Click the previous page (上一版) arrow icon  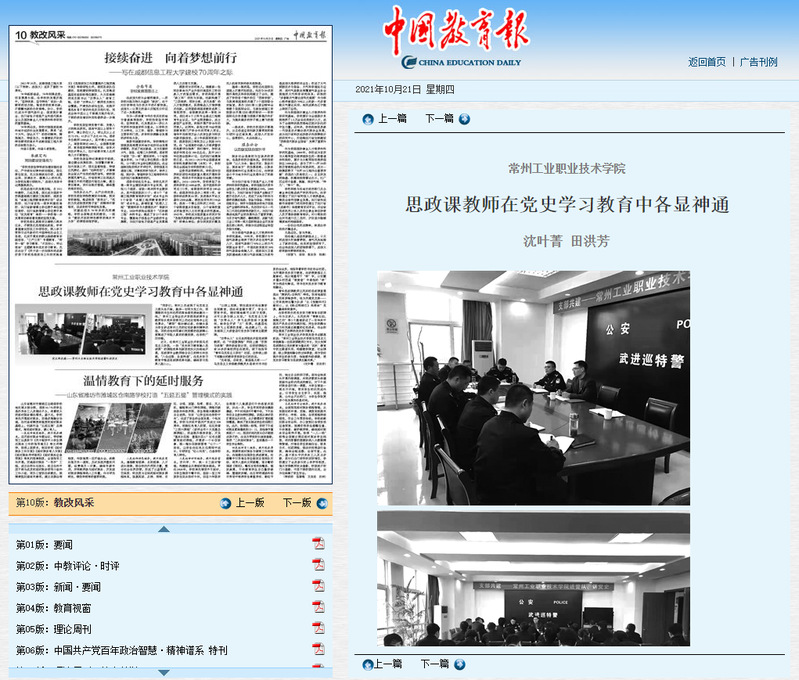[226, 503]
